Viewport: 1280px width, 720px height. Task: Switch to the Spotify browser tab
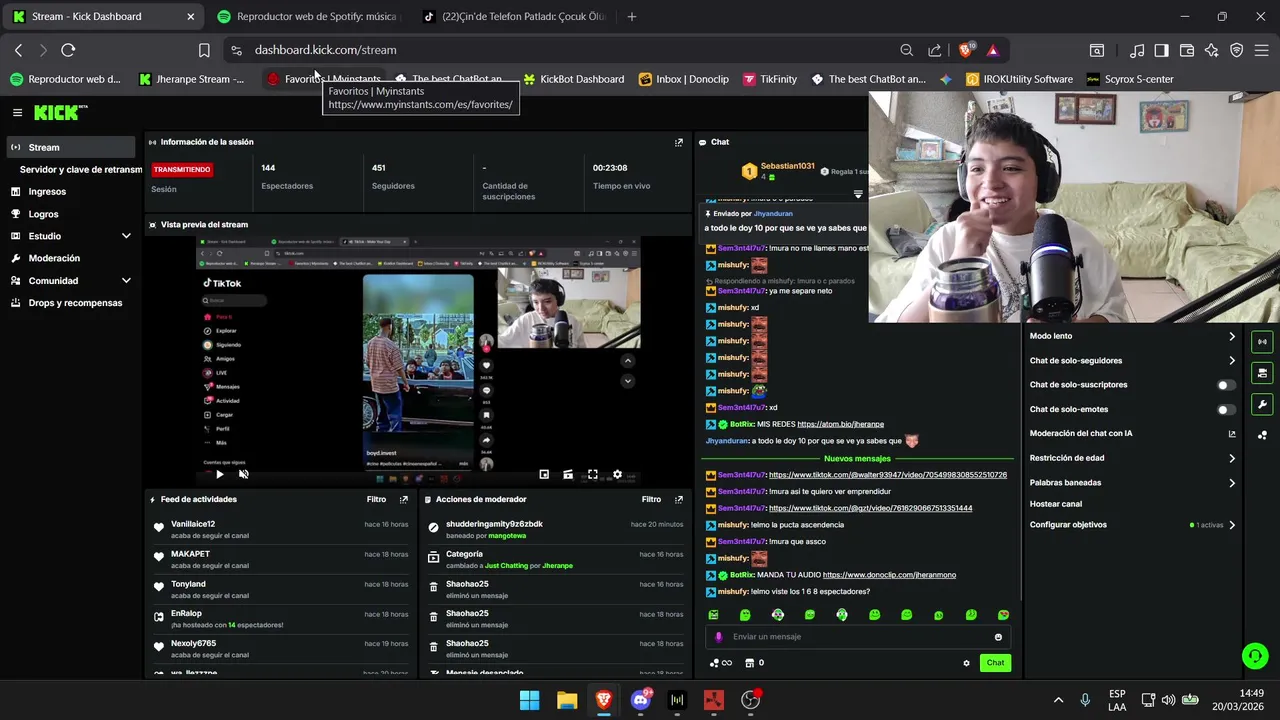308,16
